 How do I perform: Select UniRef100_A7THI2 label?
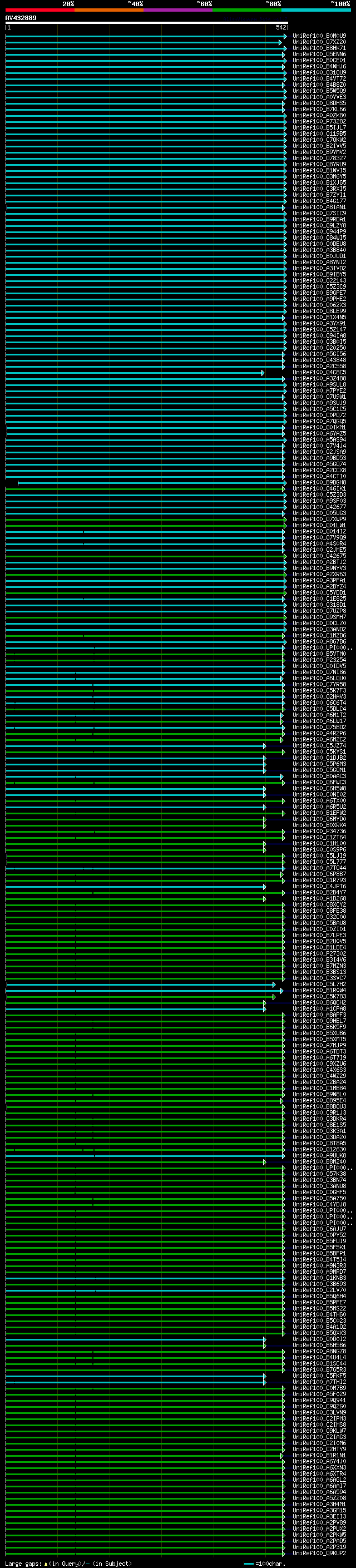click(x=319, y=1382)
